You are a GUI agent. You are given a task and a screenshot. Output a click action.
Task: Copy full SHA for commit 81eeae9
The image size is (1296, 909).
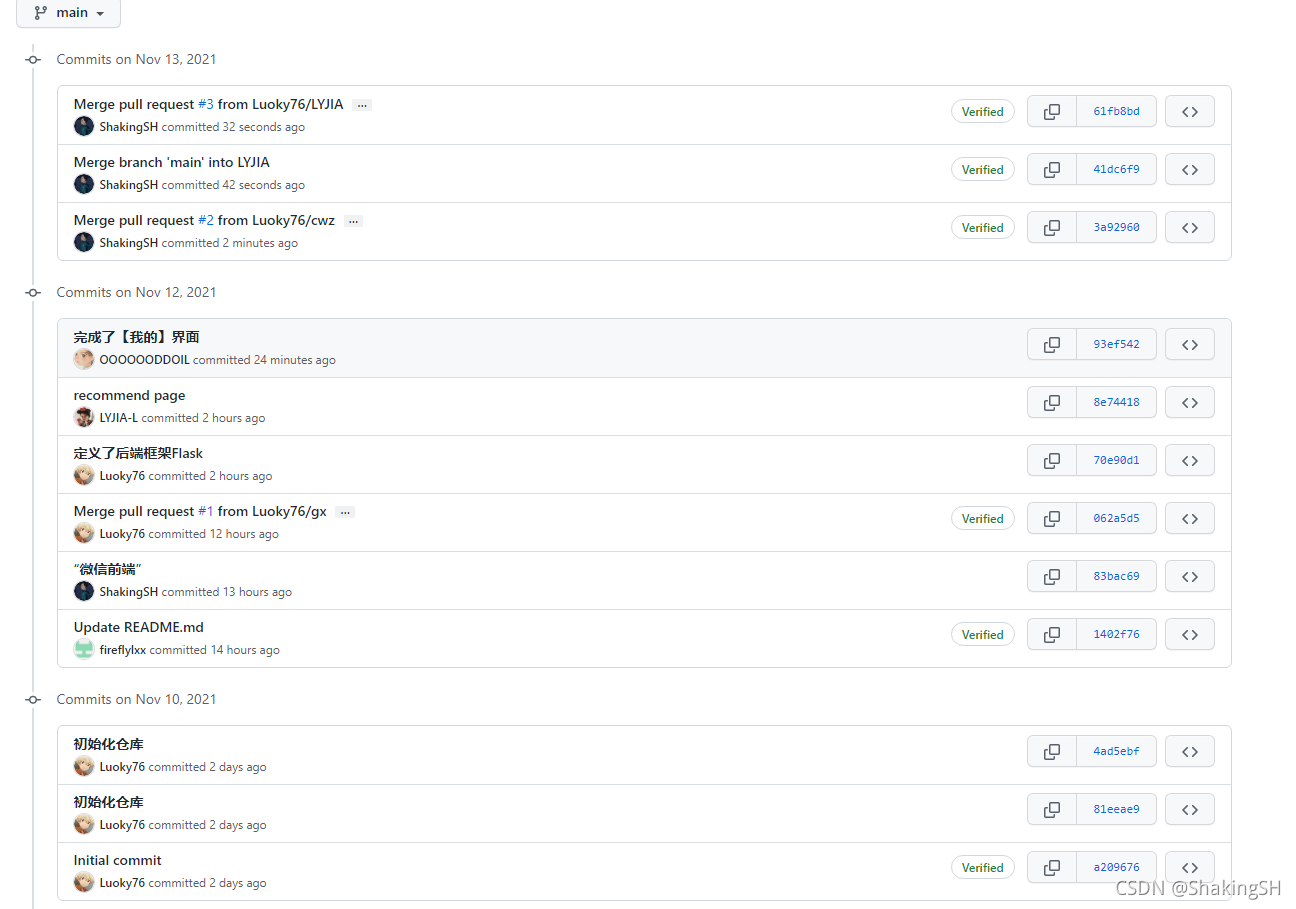coord(1052,810)
